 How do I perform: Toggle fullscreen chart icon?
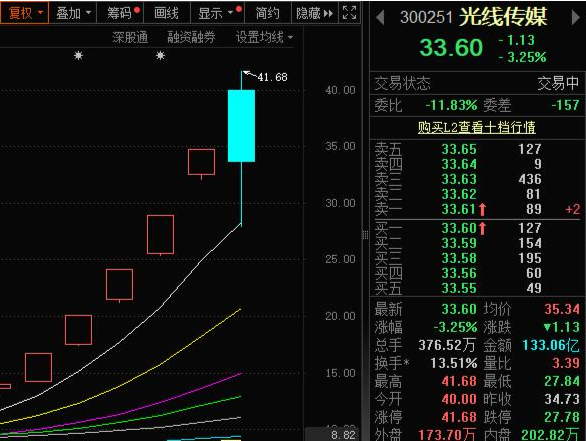coord(349,13)
